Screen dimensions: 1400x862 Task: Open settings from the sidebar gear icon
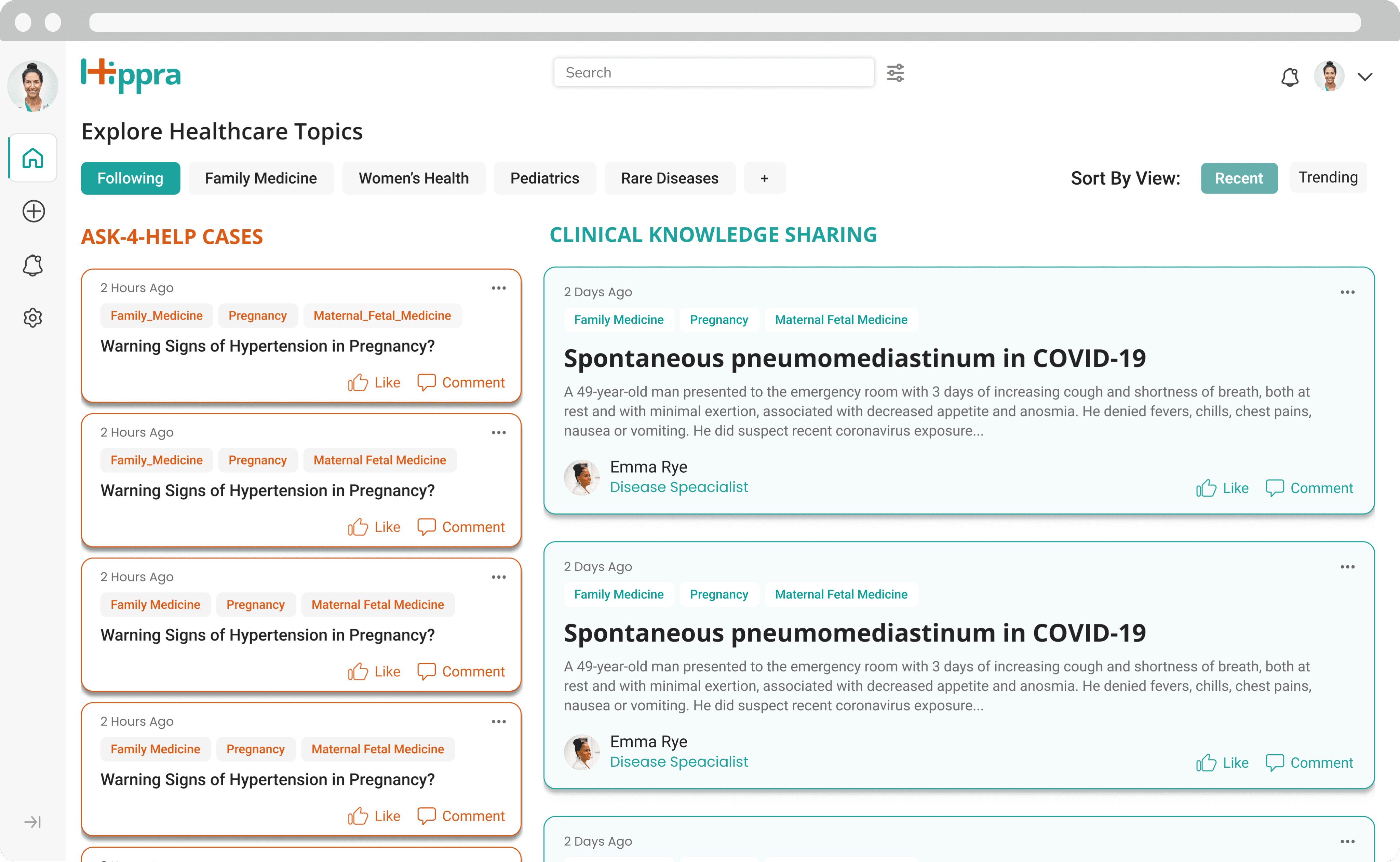[33, 318]
